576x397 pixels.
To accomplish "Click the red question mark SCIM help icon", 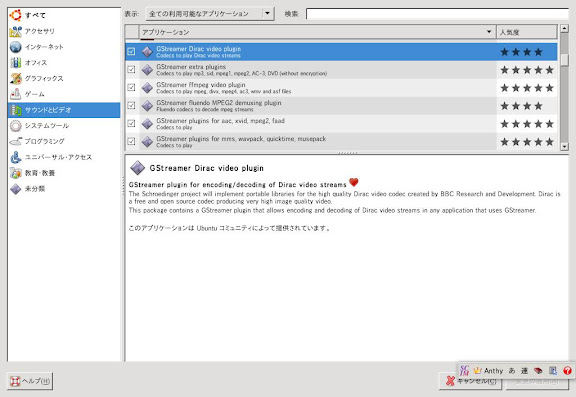I will click(x=567, y=371).
